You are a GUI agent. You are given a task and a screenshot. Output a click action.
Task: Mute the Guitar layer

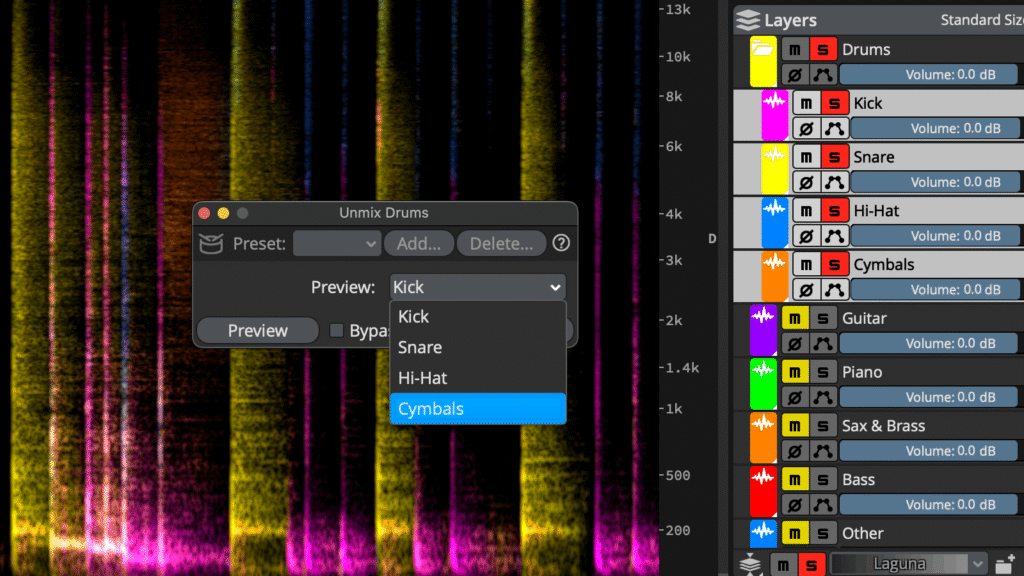[794, 318]
